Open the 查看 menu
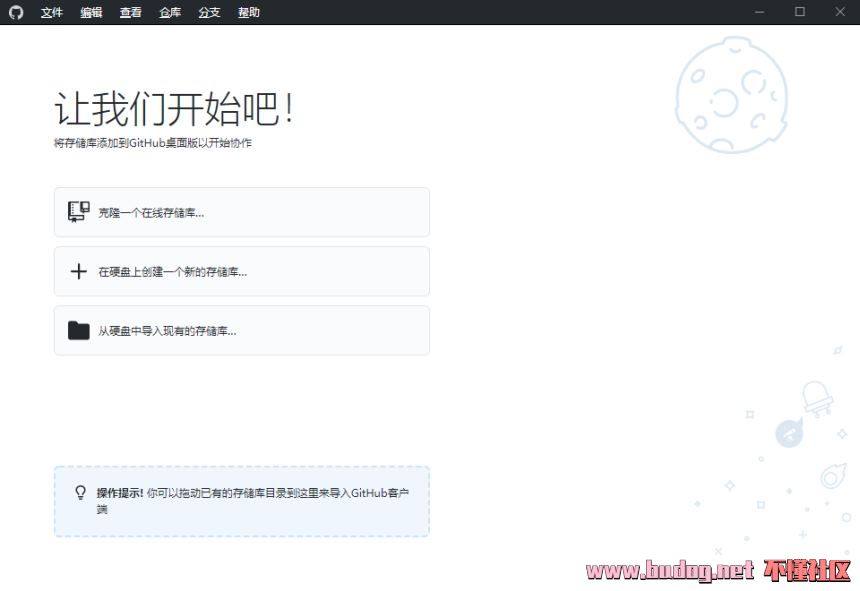Viewport: 860px width, 591px height. pyautogui.click(x=130, y=12)
